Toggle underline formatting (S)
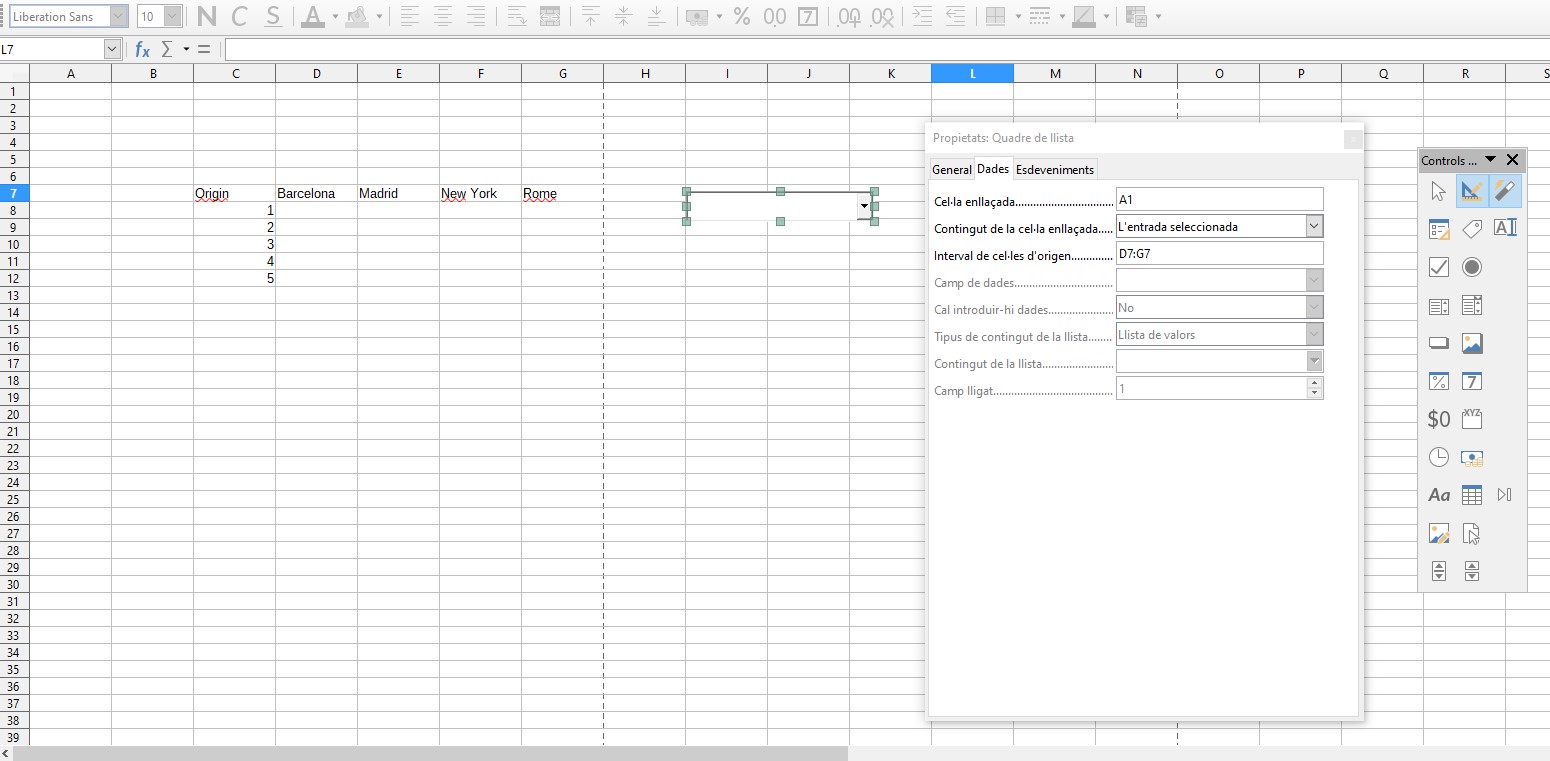1550x761 pixels. pos(272,16)
